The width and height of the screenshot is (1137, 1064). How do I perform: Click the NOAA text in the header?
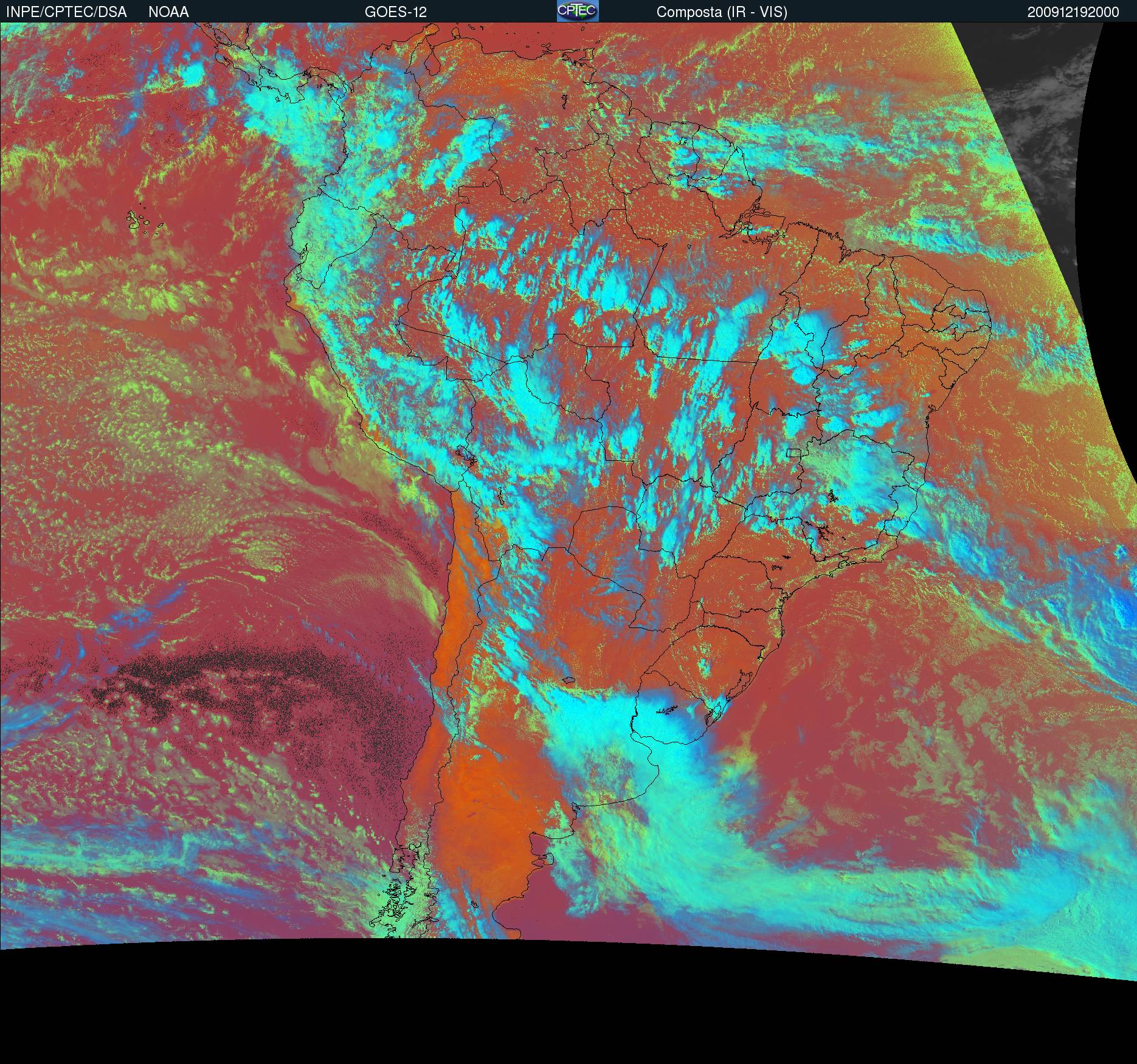click(168, 12)
